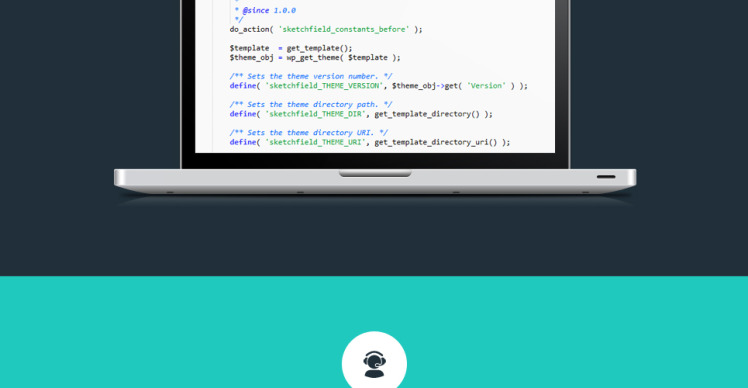Click the black bezel below the code screen

pos(375,161)
